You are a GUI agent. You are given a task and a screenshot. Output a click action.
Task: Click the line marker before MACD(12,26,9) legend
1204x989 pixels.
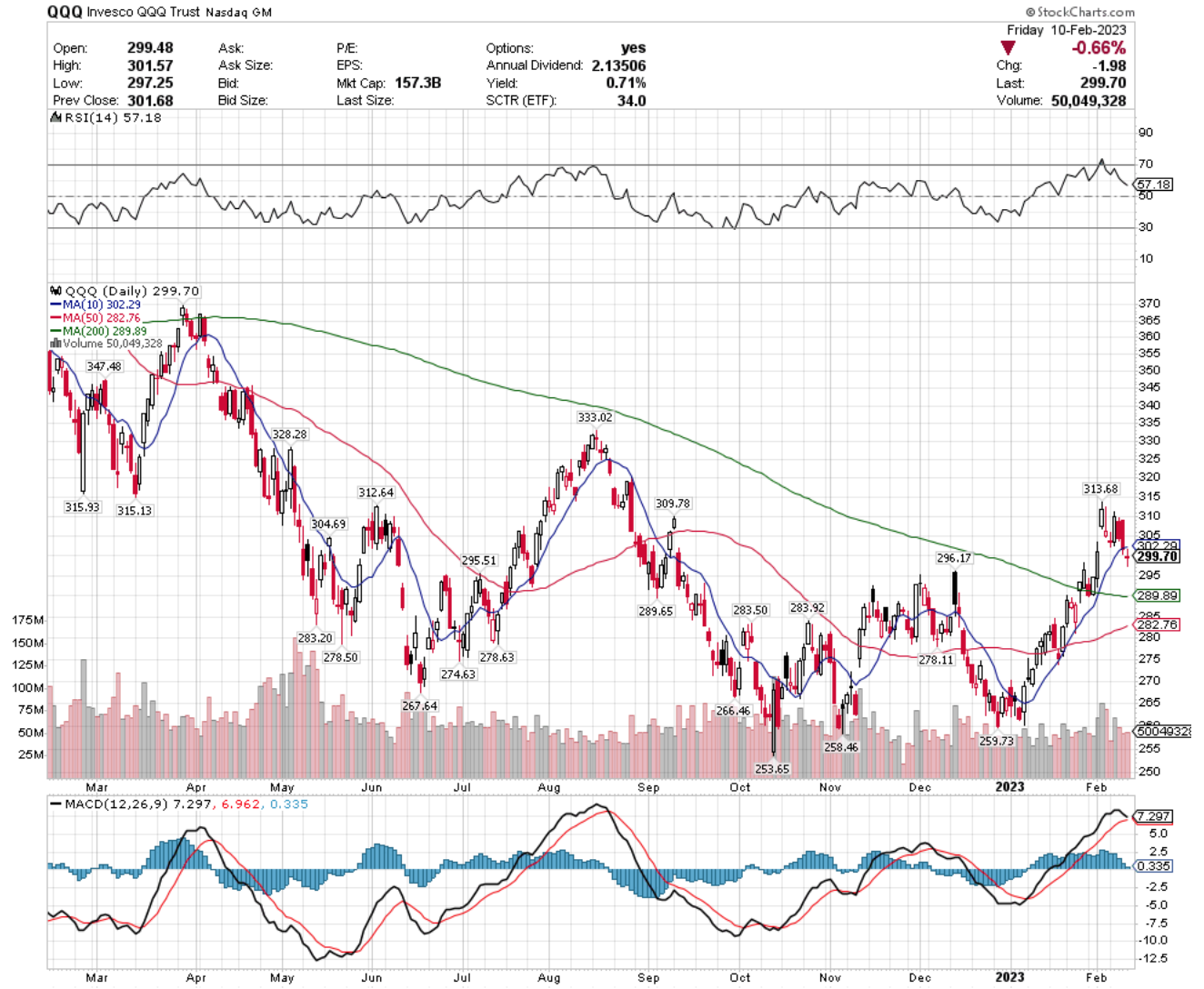coord(56,804)
